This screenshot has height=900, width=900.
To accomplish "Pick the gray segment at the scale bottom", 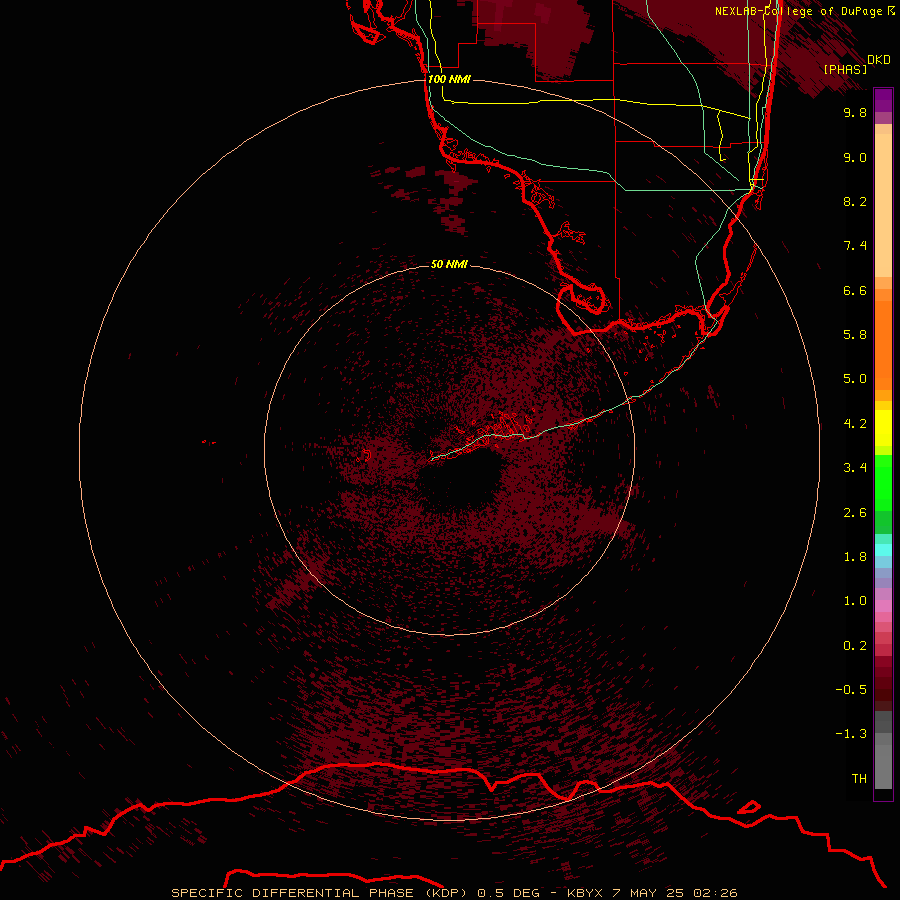I will (883, 767).
